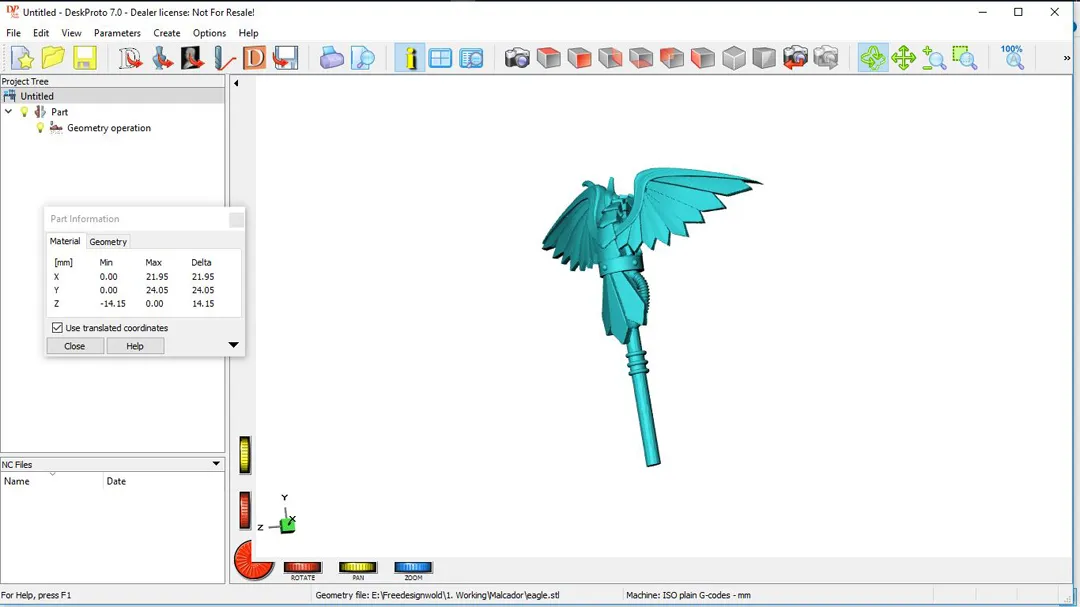Click the Part Information title bar close box
This screenshot has height=607, width=1080.
click(236, 219)
